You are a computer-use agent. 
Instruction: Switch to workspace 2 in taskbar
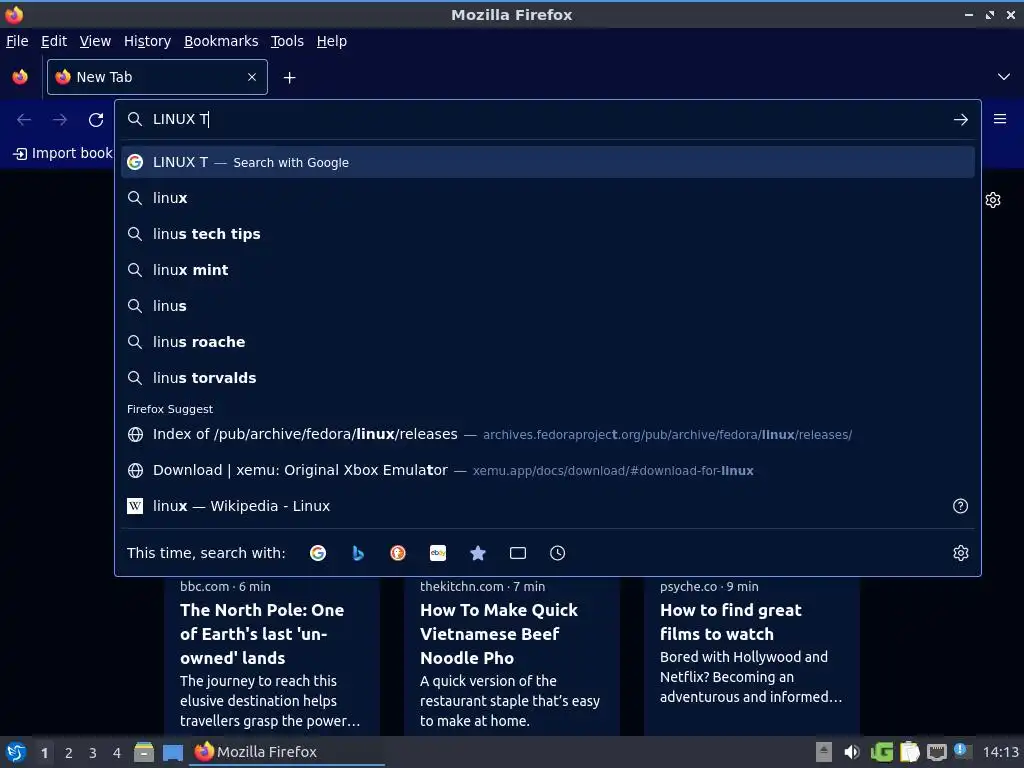(69, 753)
